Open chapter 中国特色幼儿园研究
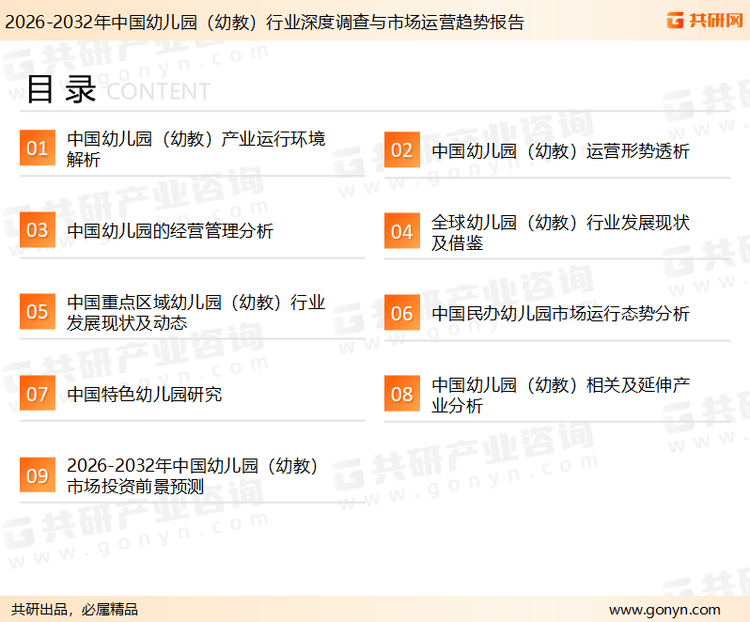750x622 pixels. pyautogui.click(x=145, y=394)
